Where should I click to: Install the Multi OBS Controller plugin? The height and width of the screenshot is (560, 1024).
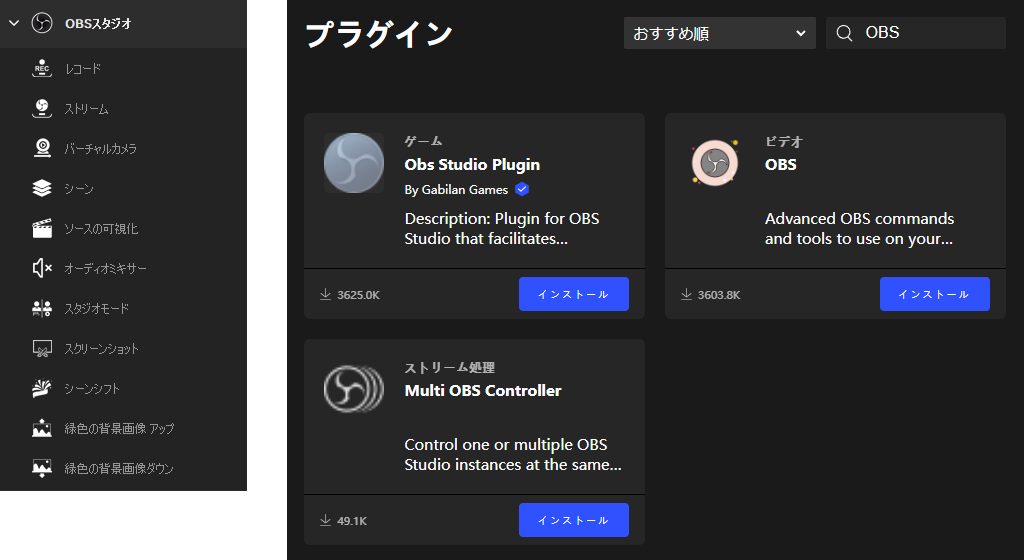click(573, 520)
